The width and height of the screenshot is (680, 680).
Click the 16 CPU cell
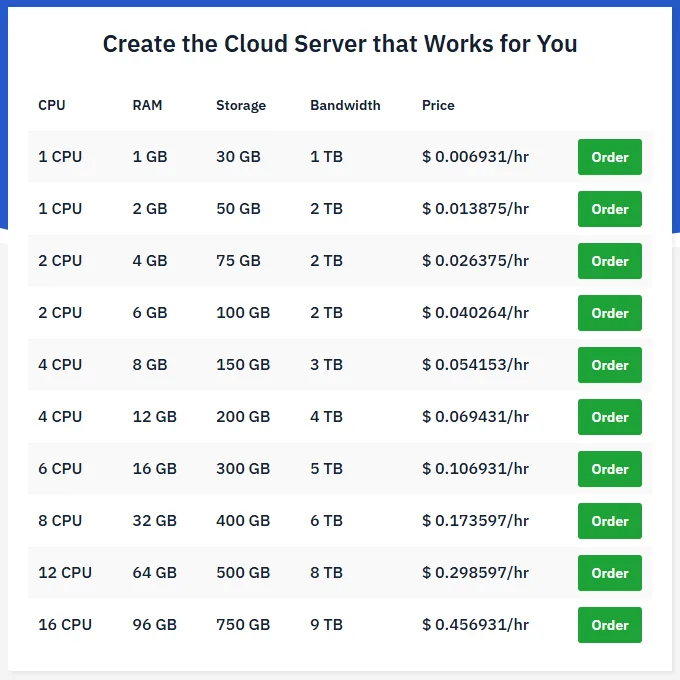[65, 625]
